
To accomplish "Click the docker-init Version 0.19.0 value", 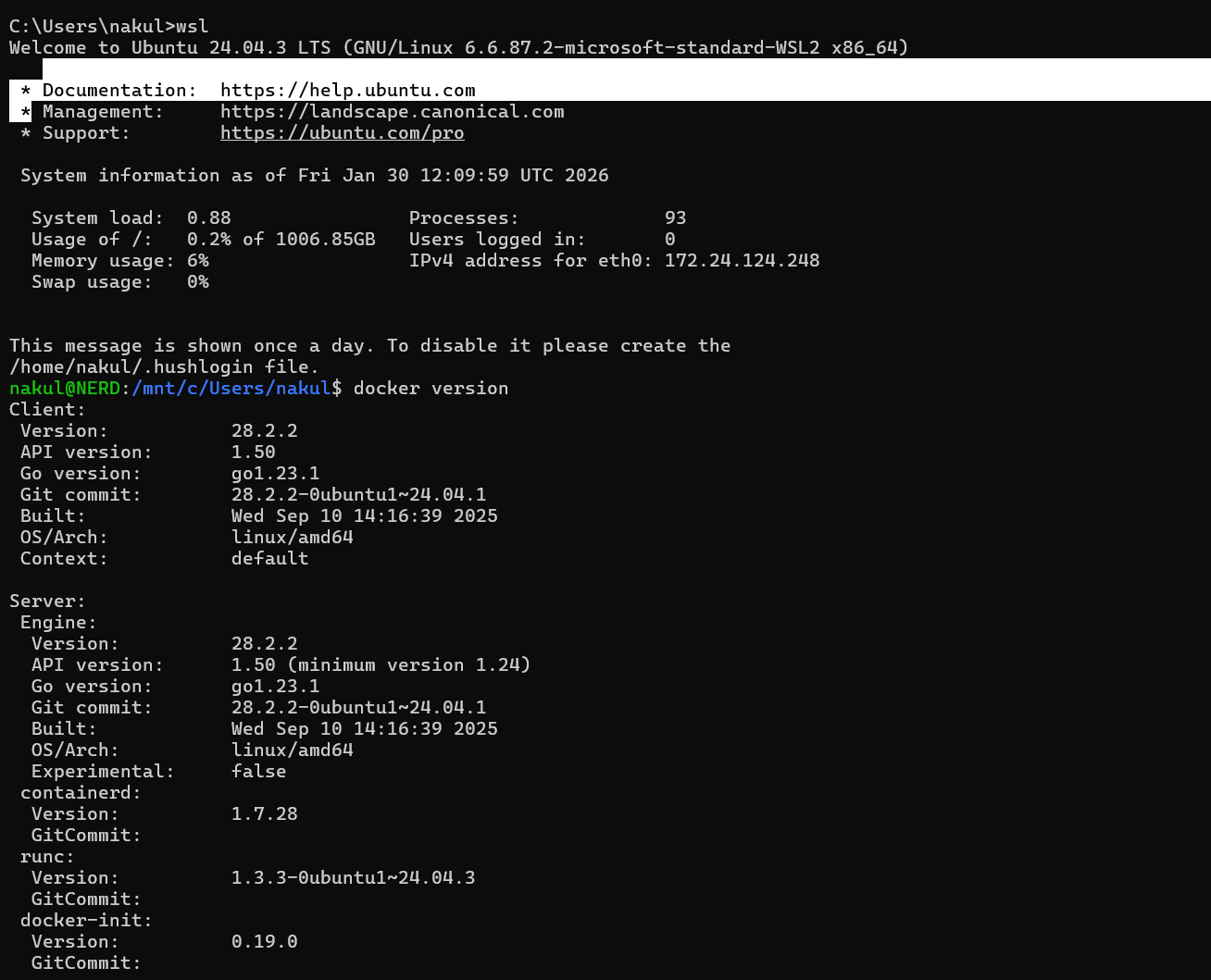I will pyautogui.click(x=264, y=941).
